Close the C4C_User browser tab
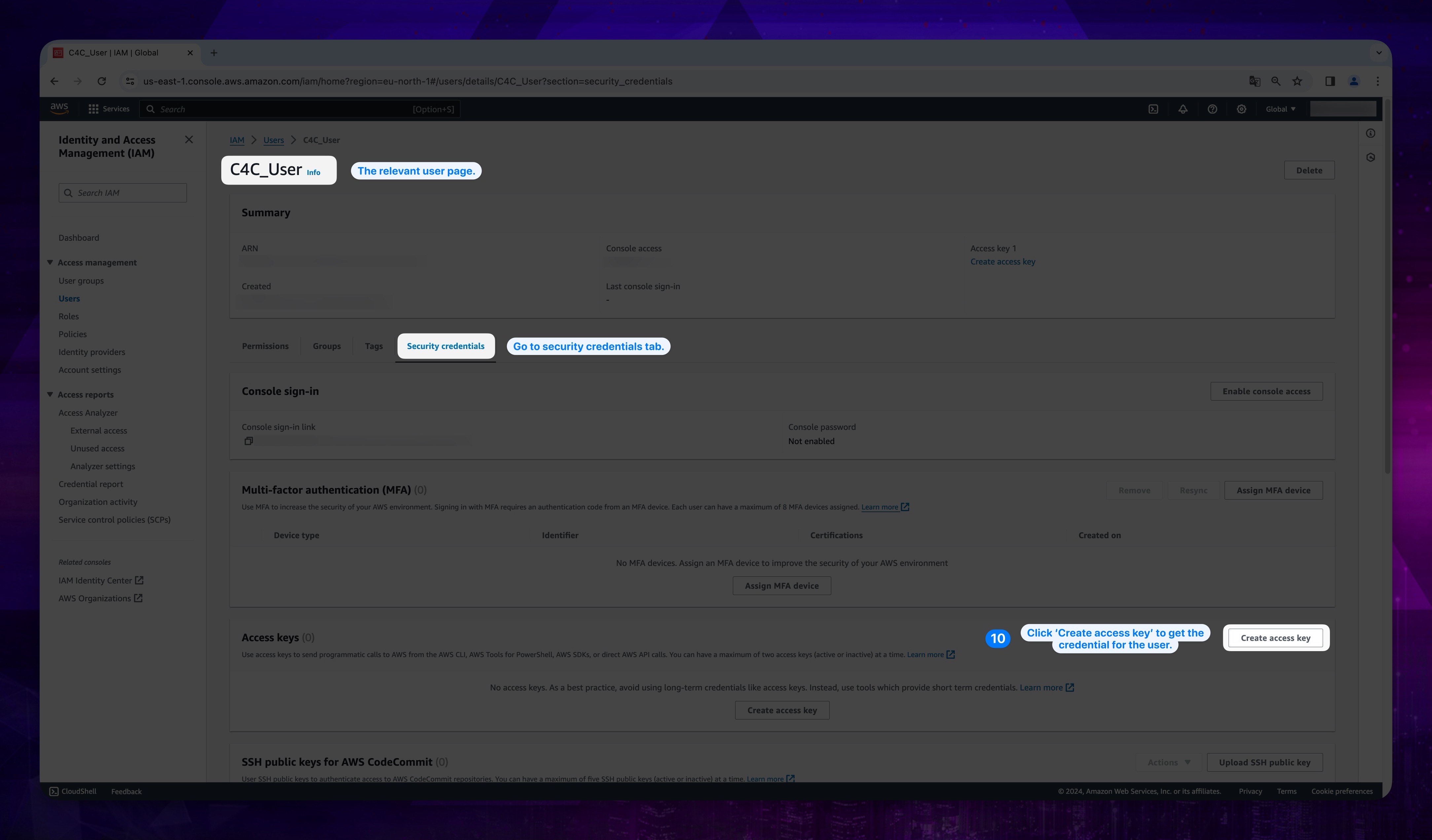 [x=190, y=53]
